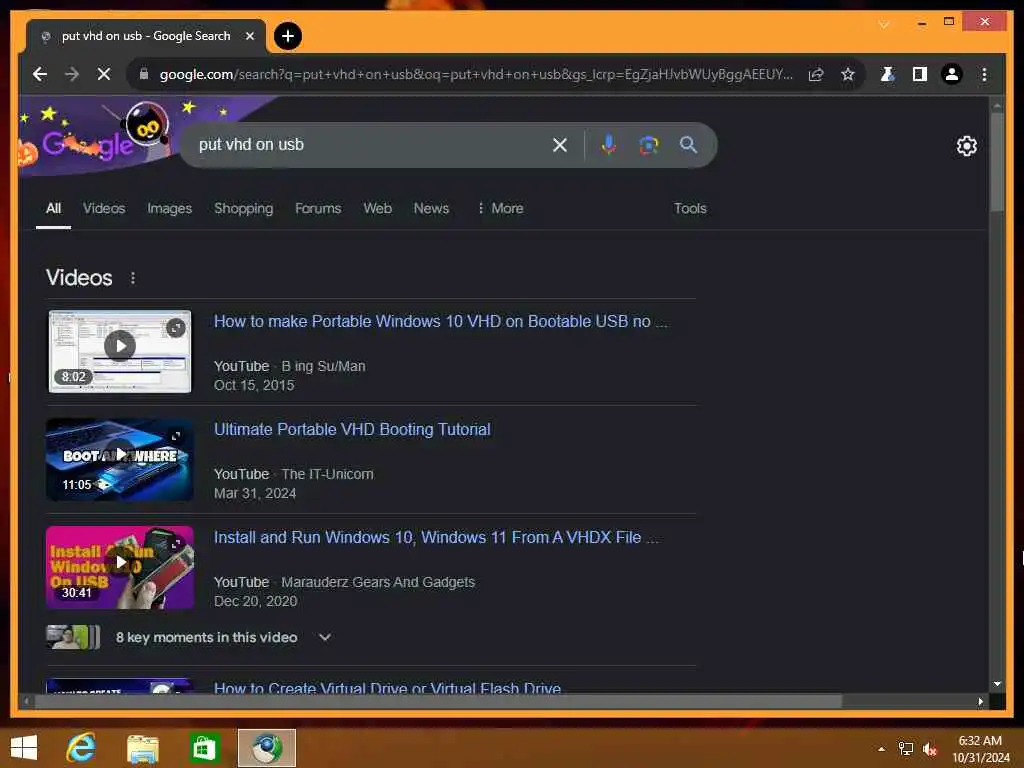The width and height of the screenshot is (1024, 768).
Task: Click the address bar URL
Action: tap(476, 74)
